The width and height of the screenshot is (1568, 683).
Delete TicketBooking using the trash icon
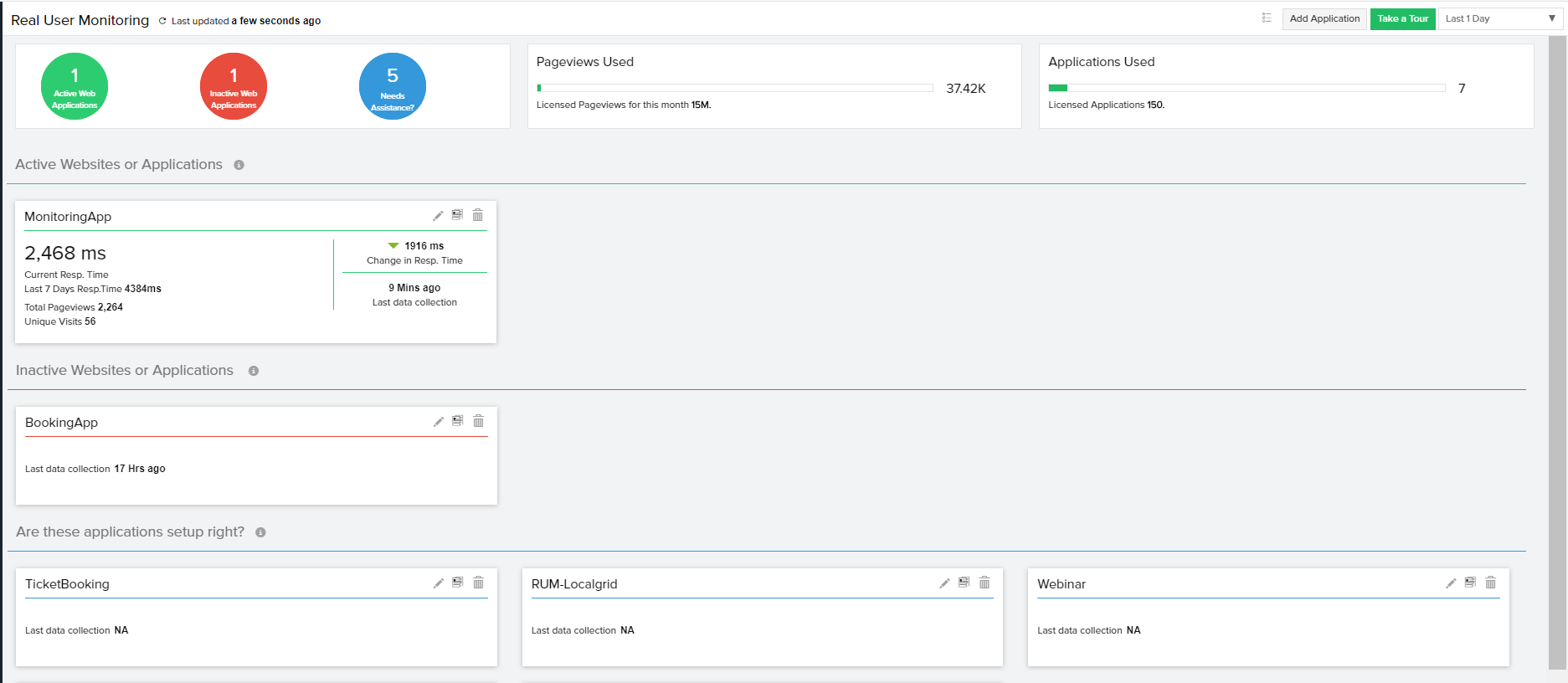tap(479, 583)
